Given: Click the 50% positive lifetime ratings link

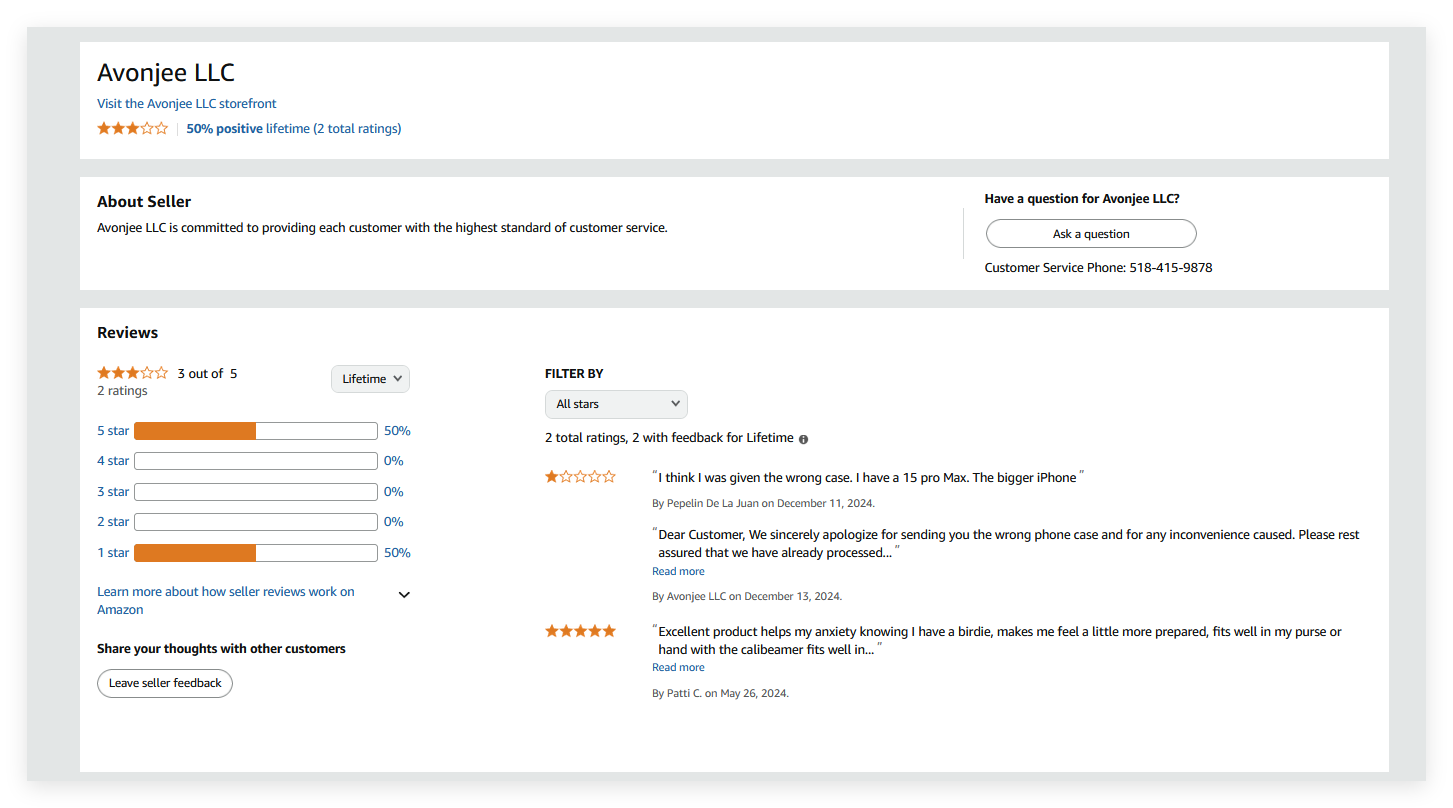Looking at the screenshot, I should (x=293, y=128).
